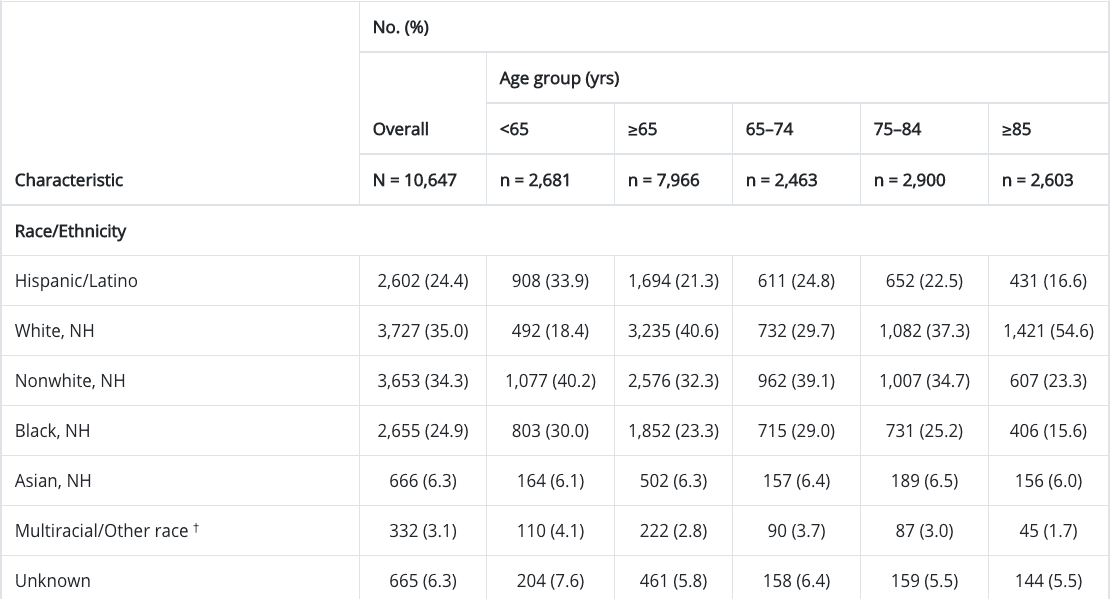This screenshot has height=599, width=1110.
Task: Select the Black, NH row label
Action: 54,431
